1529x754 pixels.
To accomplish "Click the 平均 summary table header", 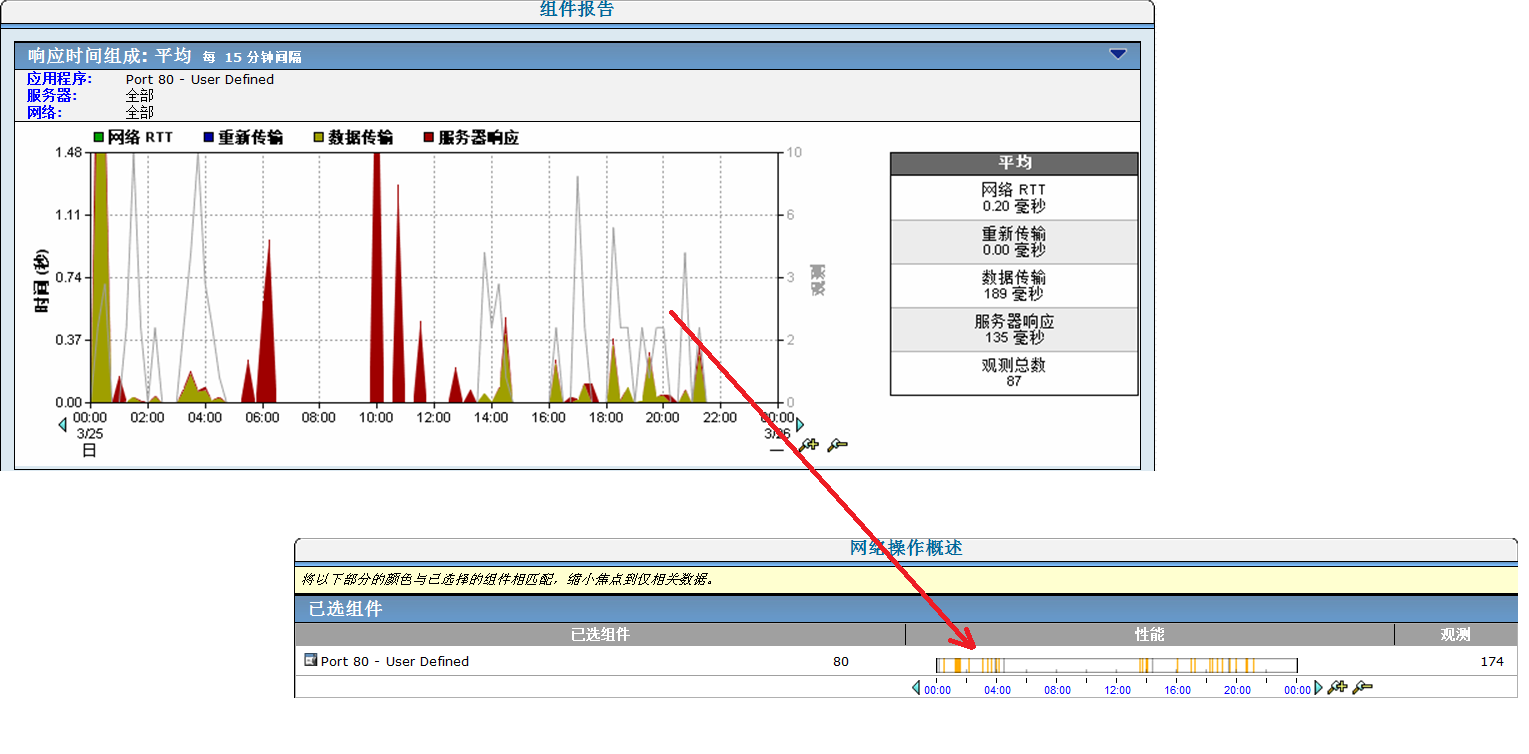I will pos(1014,163).
